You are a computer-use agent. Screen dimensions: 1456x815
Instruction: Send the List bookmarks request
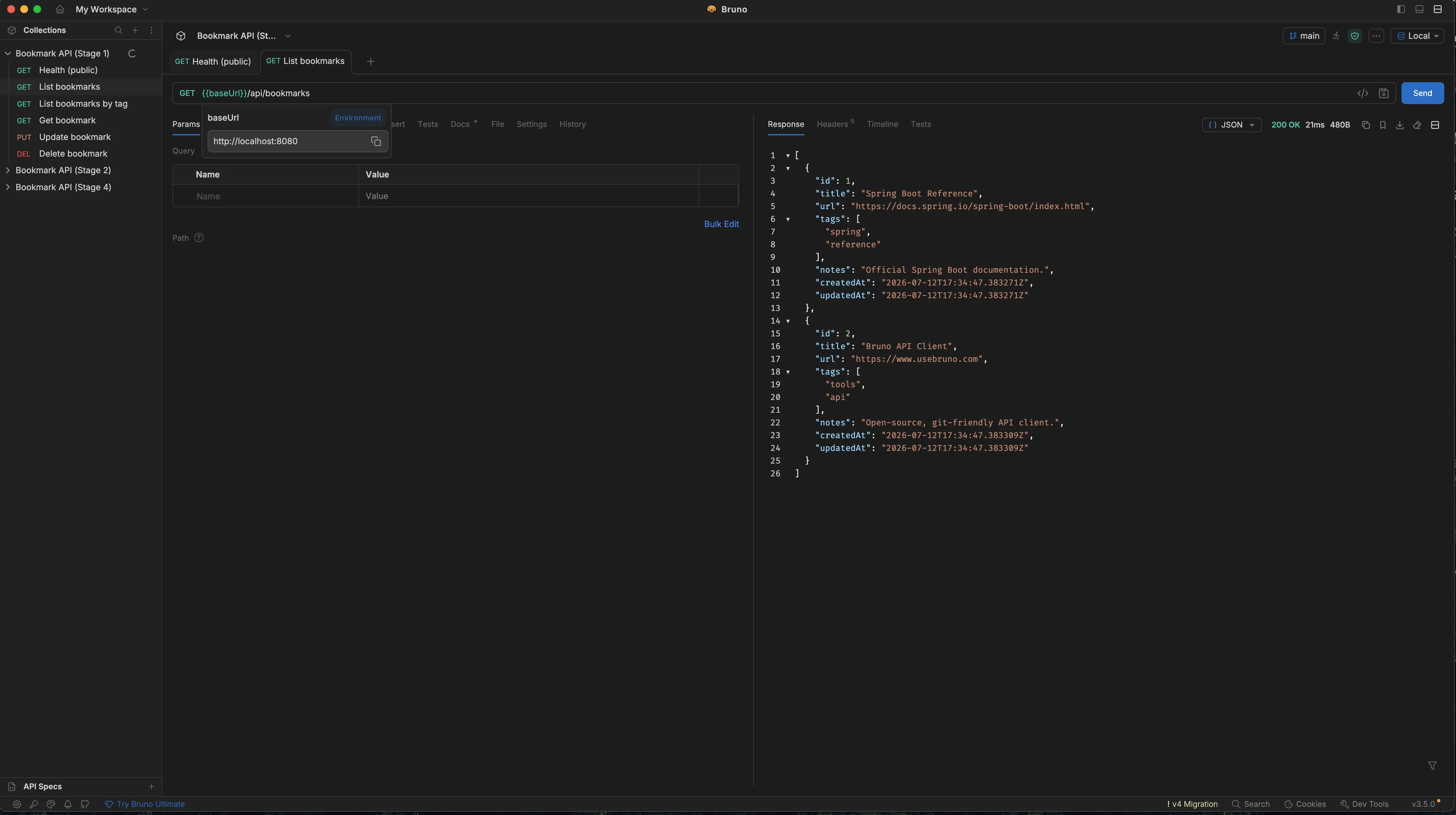[1422, 93]
